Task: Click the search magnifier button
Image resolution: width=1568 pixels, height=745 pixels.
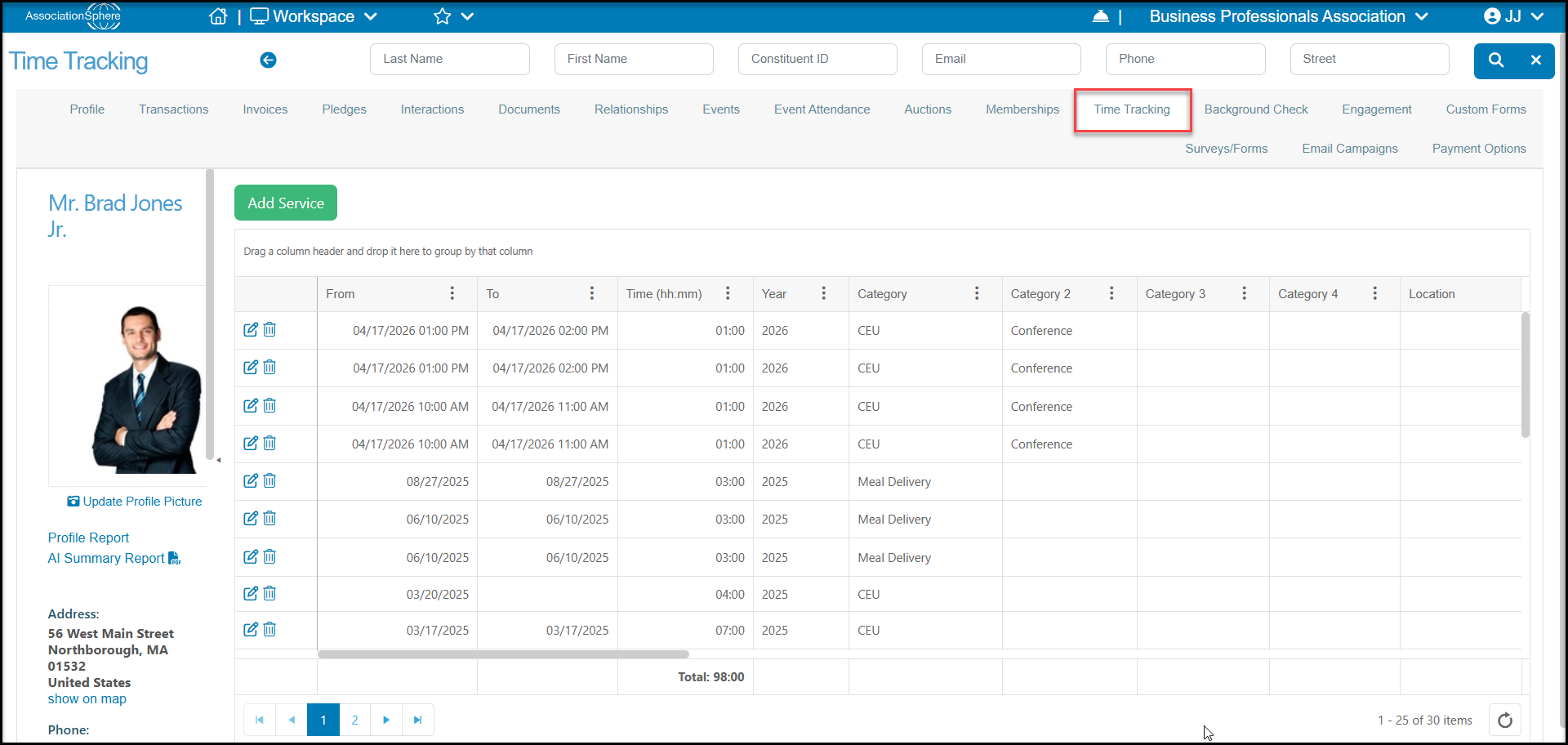Action: point(1495,60)
